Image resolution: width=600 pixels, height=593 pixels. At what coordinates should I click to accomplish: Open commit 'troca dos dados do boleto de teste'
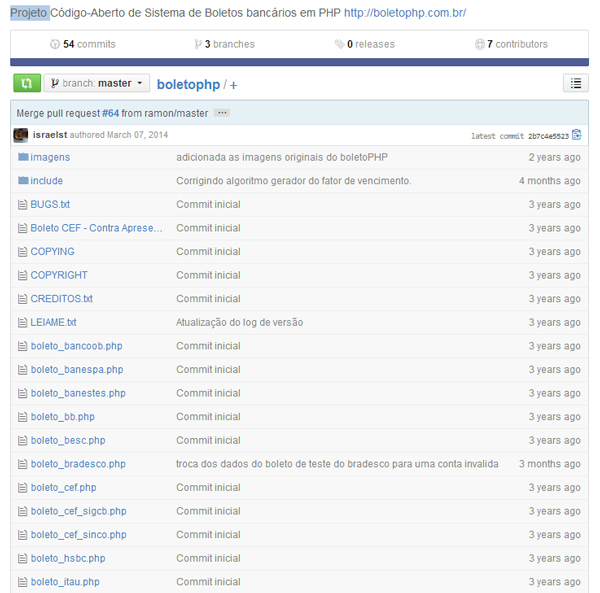coord(337,464)
